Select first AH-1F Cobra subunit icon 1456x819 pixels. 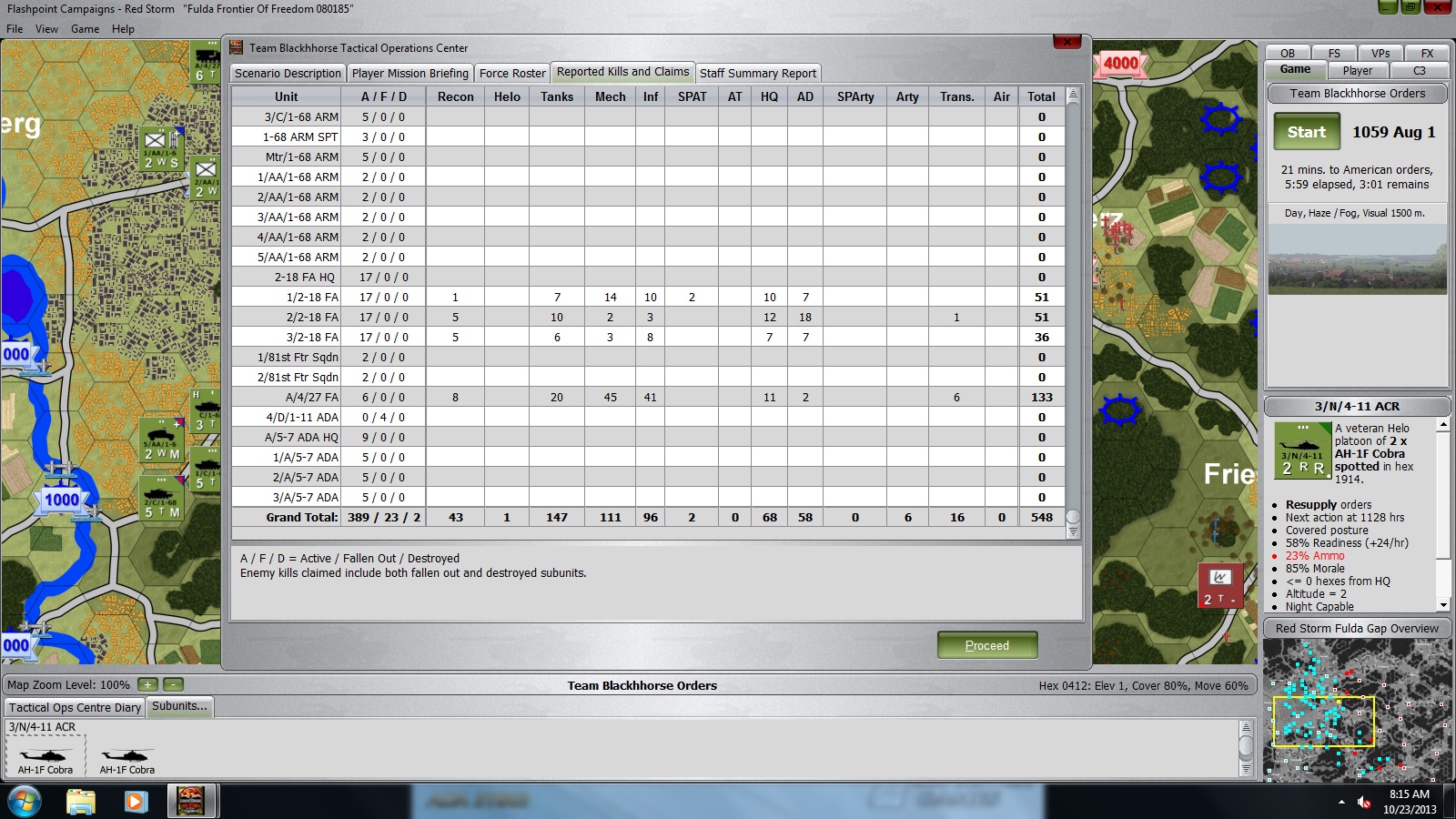45,755
